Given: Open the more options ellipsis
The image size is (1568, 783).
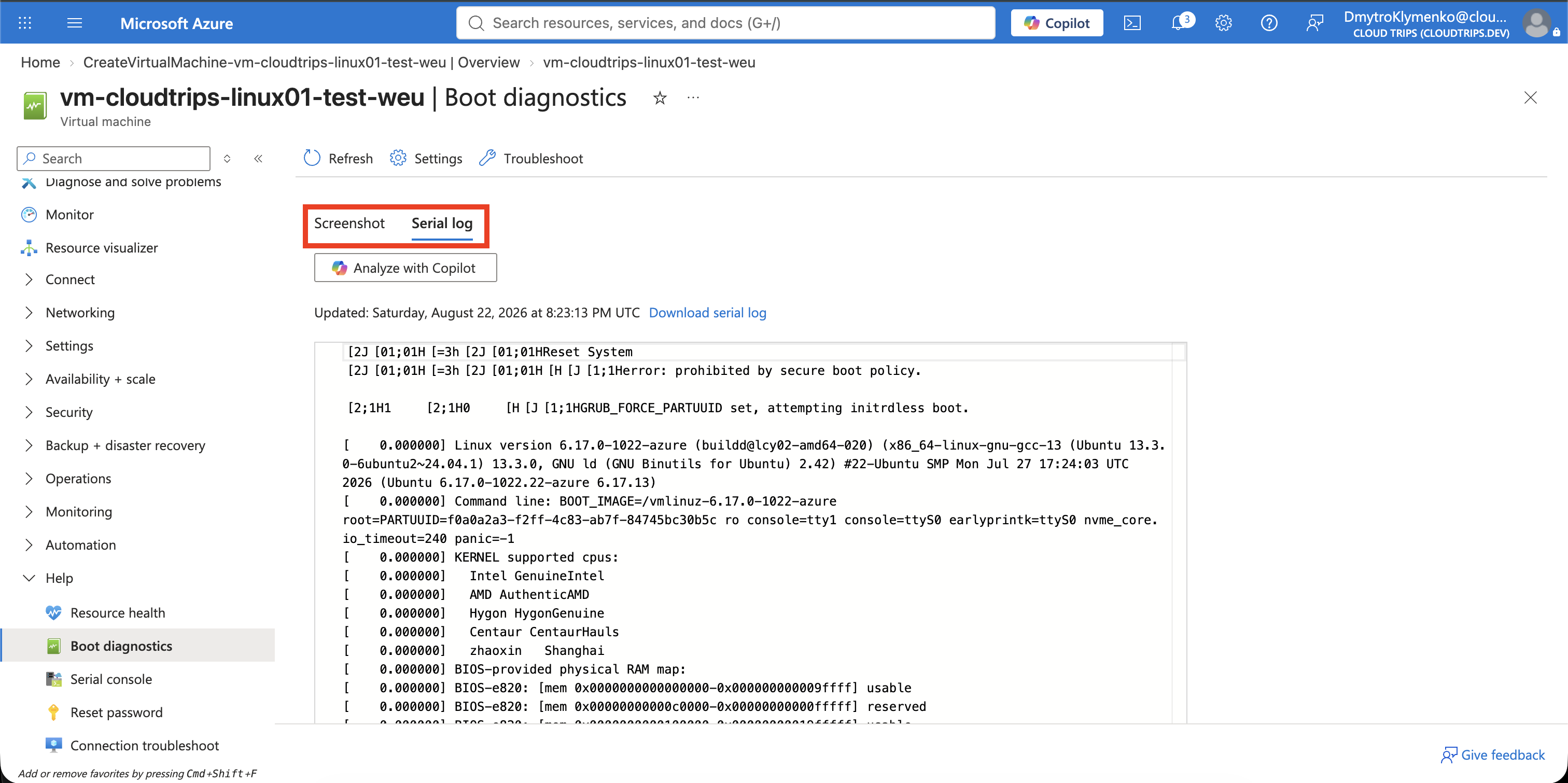Looking at the screenshot, I should [693, 97].
